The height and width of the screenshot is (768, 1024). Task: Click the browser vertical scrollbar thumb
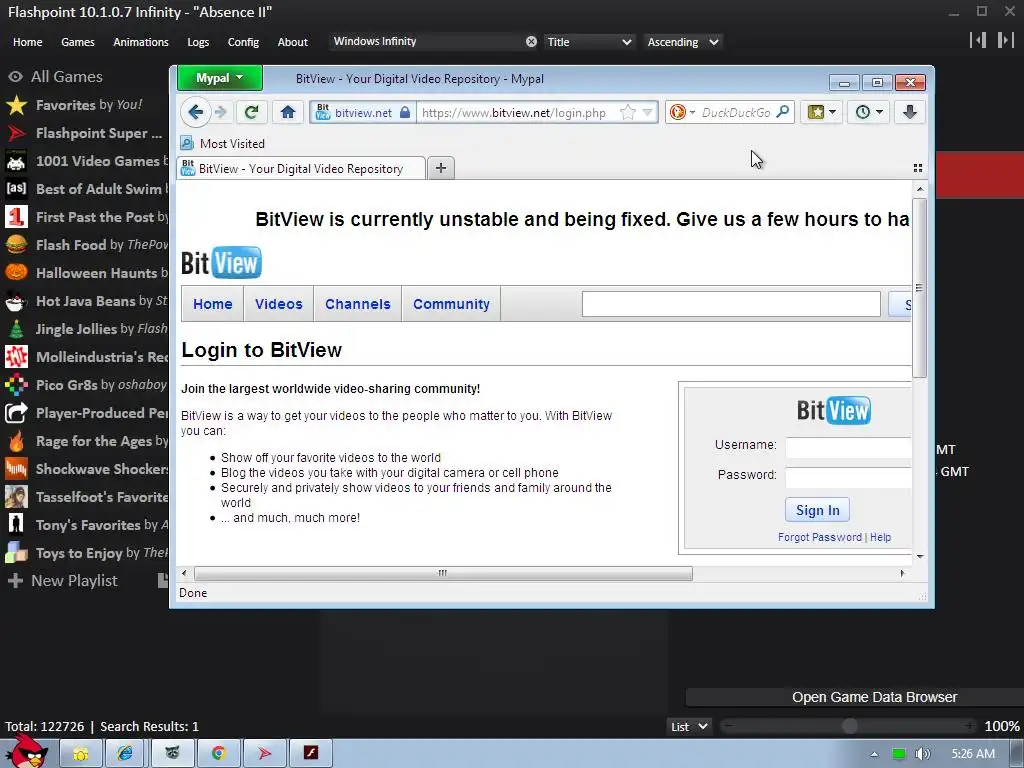pos(920,288)
